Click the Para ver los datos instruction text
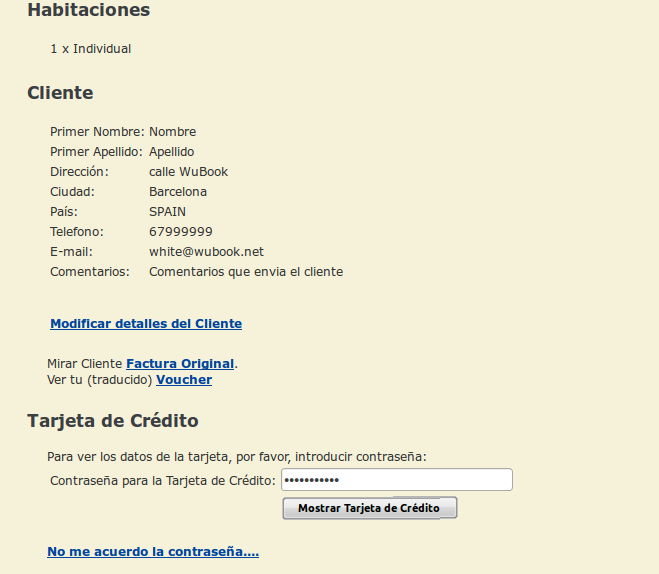This screenshot has width=659, height=574. [237, 457]
